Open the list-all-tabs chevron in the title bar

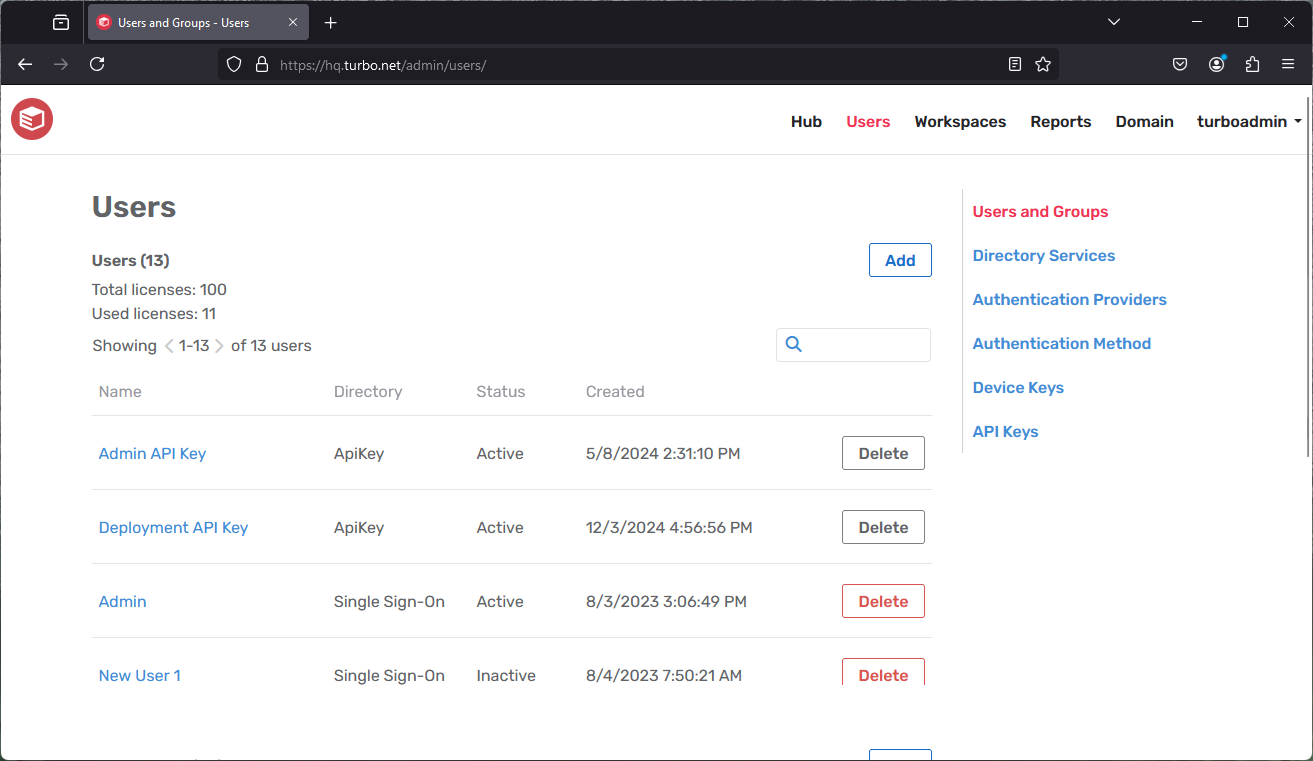tap(1113, 21)
